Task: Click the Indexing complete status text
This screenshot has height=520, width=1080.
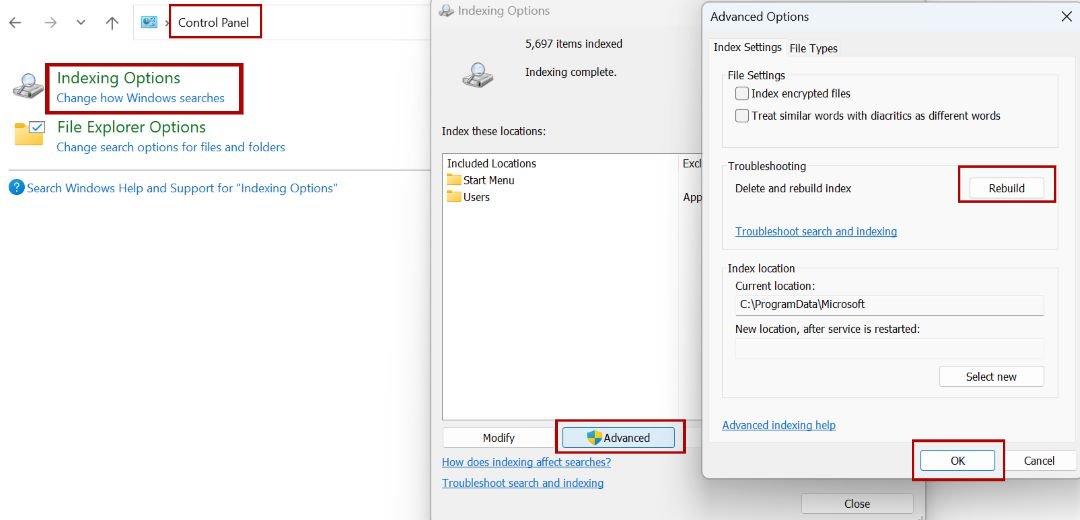Action: (571, 72)
